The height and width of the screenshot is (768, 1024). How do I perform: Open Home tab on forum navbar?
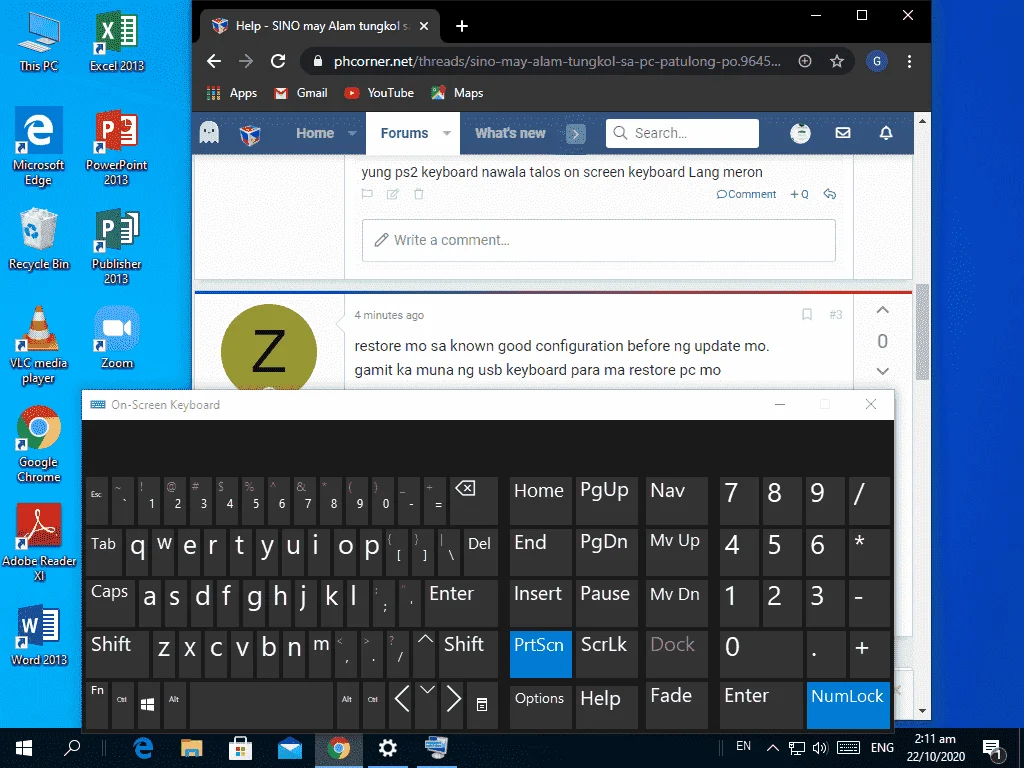coord(315,133)
